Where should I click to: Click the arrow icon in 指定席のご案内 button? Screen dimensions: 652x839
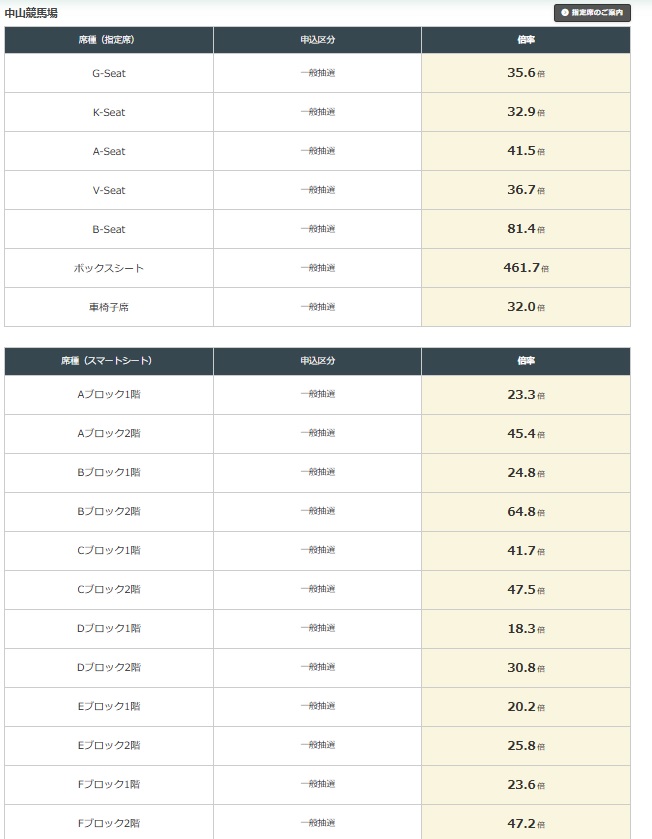[x=565, y=13]
